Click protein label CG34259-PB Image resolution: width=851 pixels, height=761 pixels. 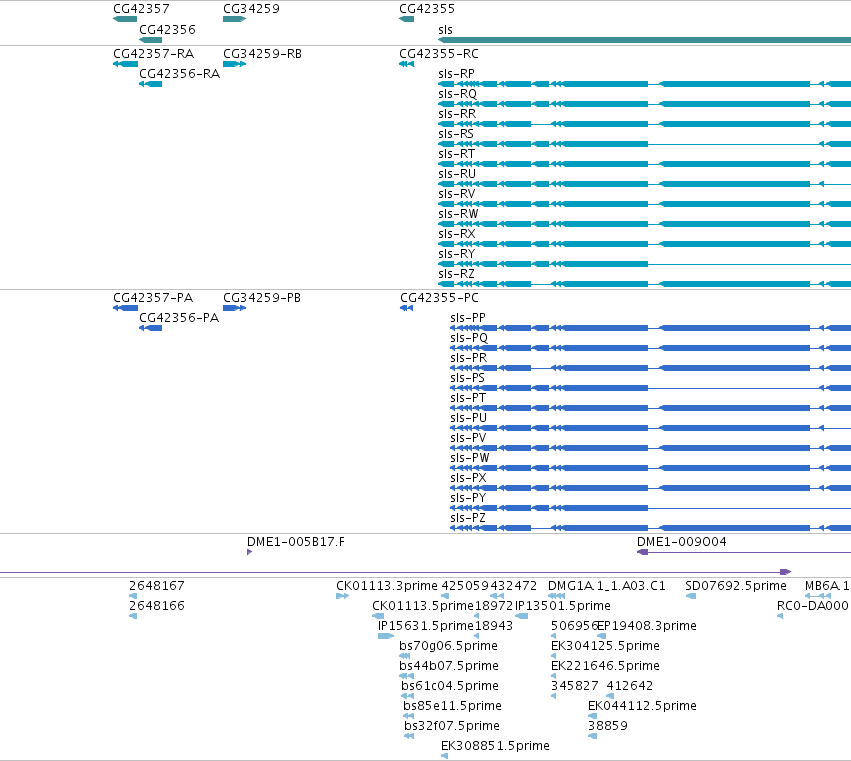[262, 298]
